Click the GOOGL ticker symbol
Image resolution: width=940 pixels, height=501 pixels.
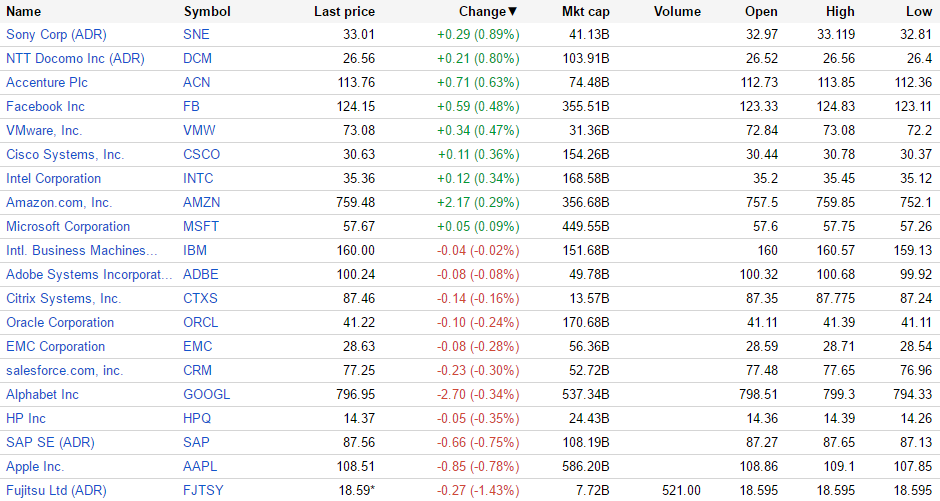(x=206, y=394)
